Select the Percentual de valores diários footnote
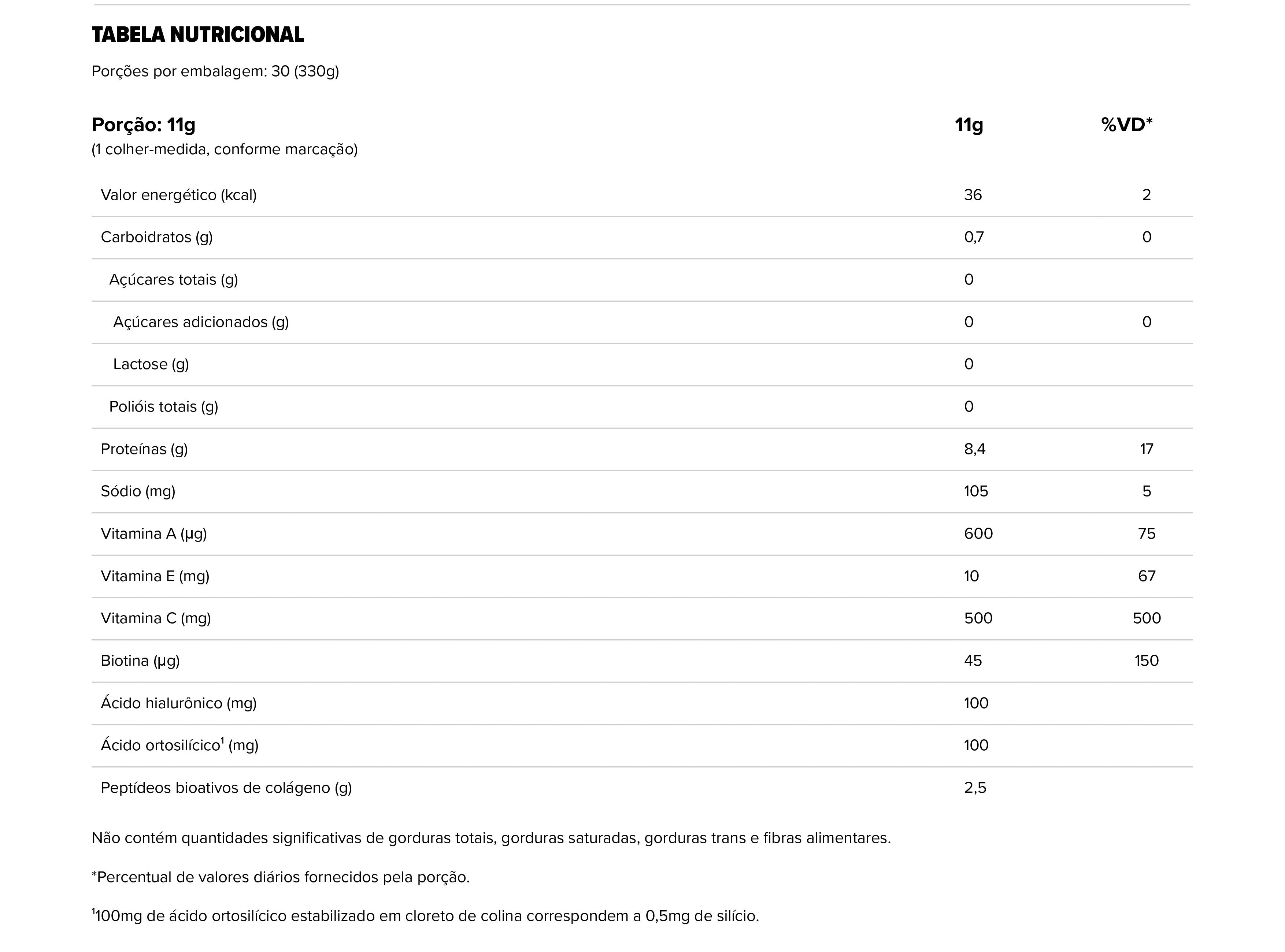This screenshot has height=952, width=1285. point(281,877)
